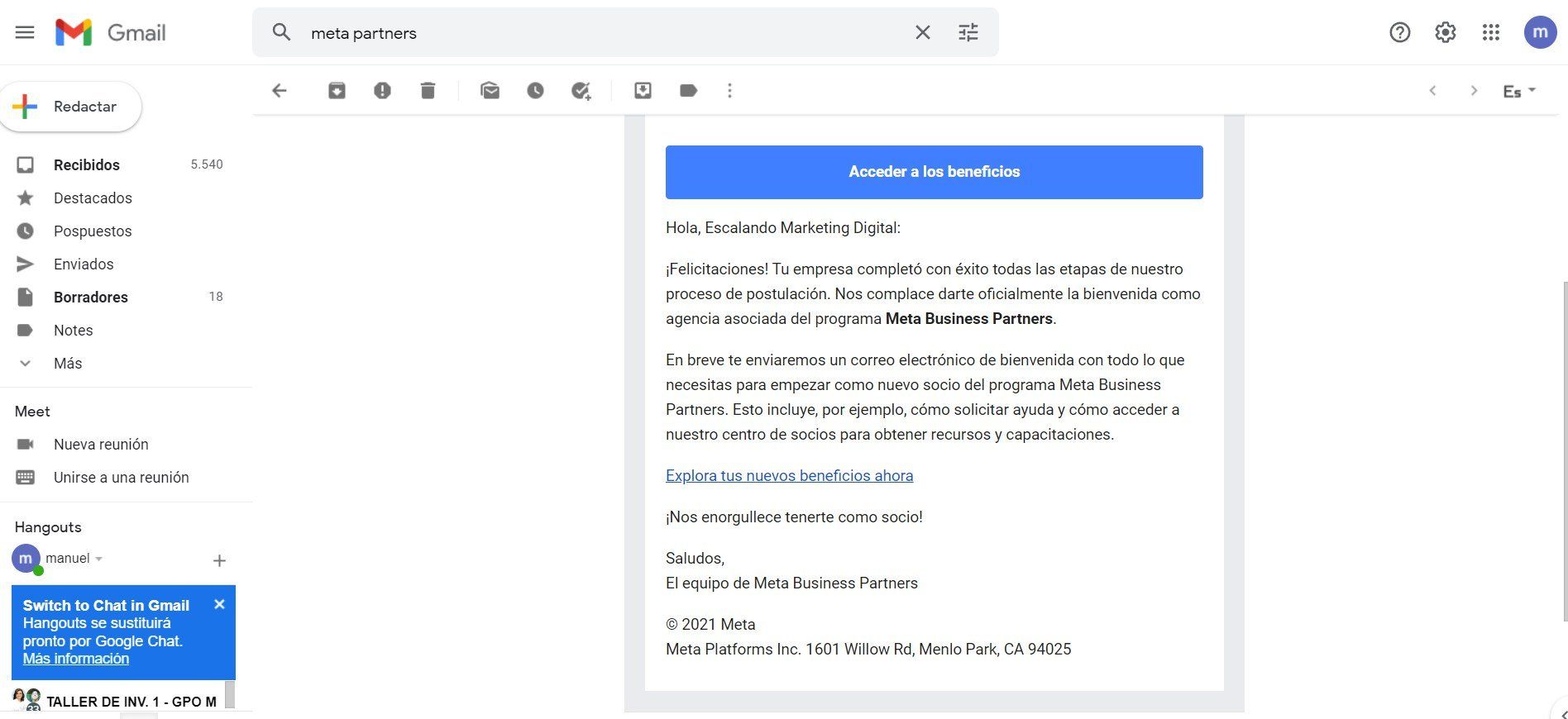This screenshot has height=719, width=1568.
Task: Report this email as spam
Action: coord(382,91)
